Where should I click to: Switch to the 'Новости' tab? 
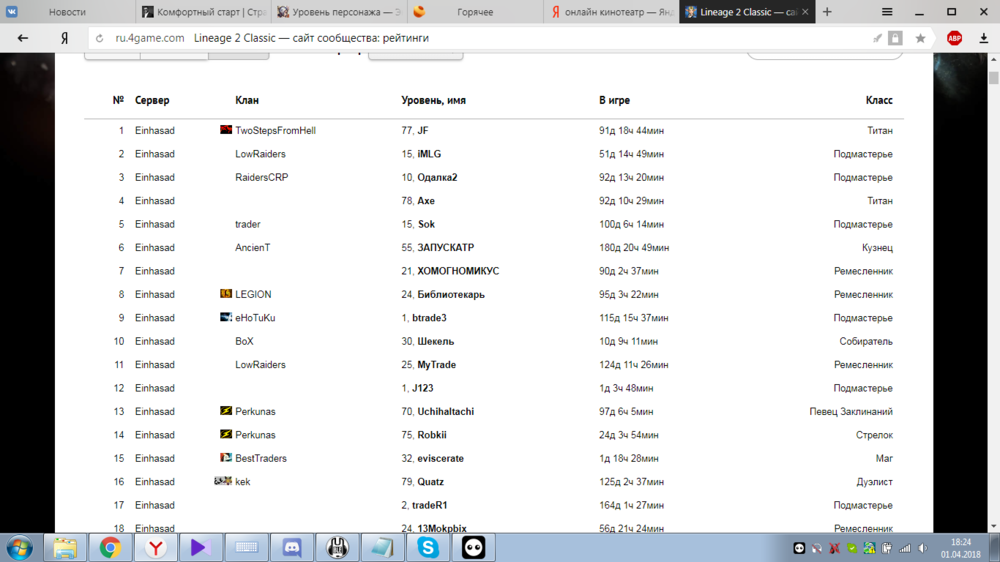coord(67,12)
